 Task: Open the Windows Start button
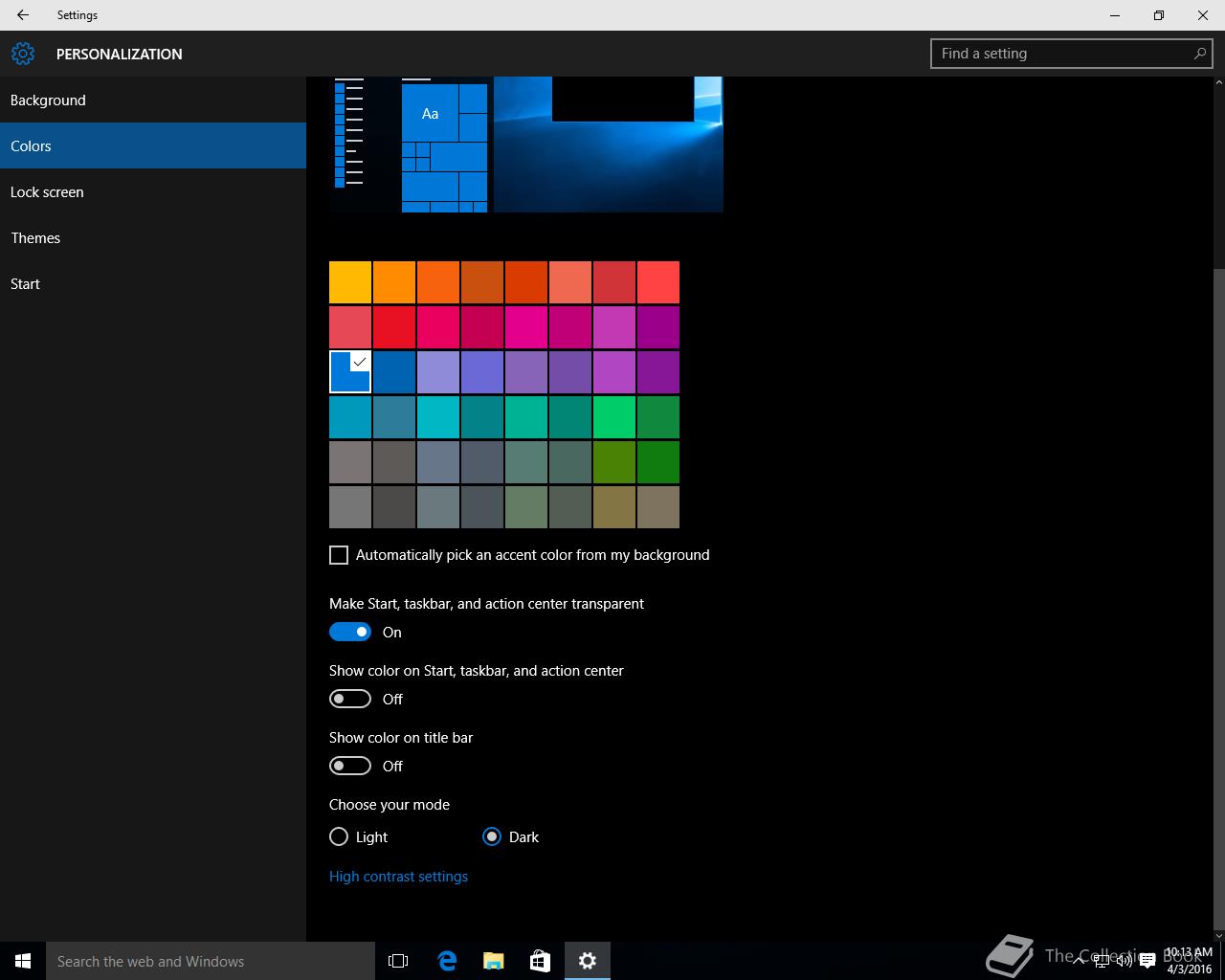(x=23, y=961)
